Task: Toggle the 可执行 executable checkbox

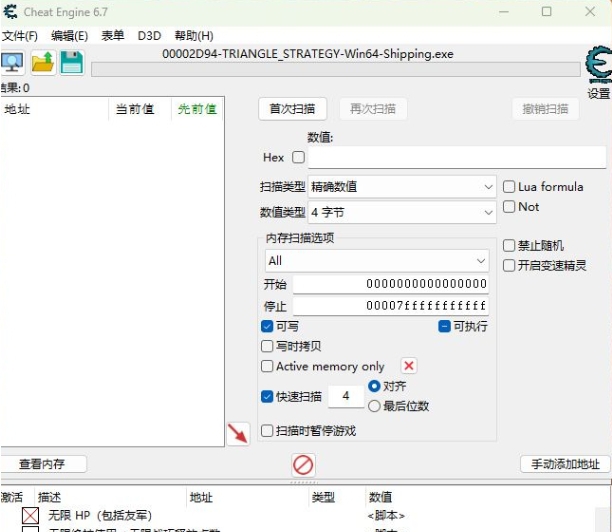Action: click(x=445, y=326)
